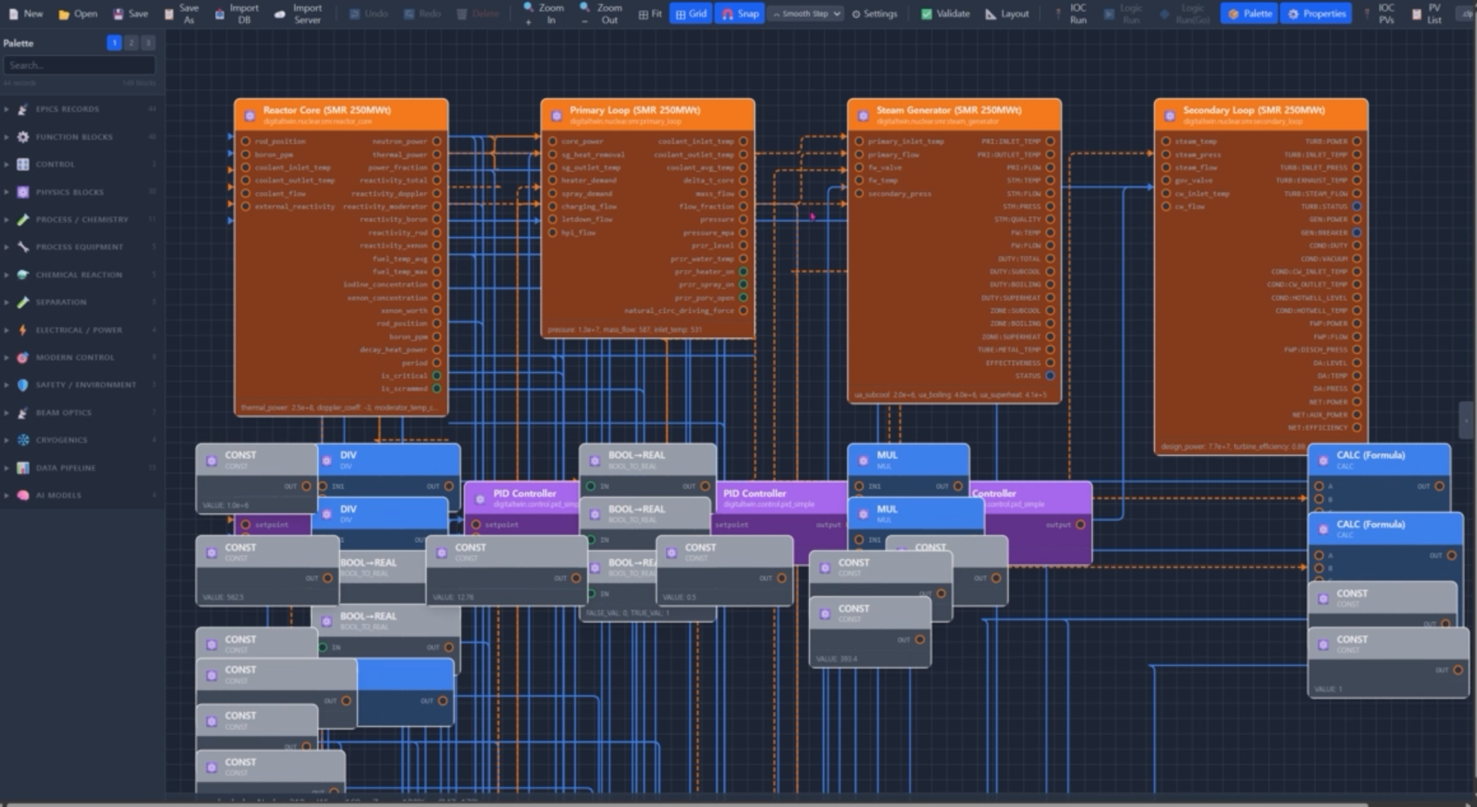The height and width of the screenshot is (807, 1477).
Task: Click the is_critical output port on Reactor Core
Action: tap(437, 375)
